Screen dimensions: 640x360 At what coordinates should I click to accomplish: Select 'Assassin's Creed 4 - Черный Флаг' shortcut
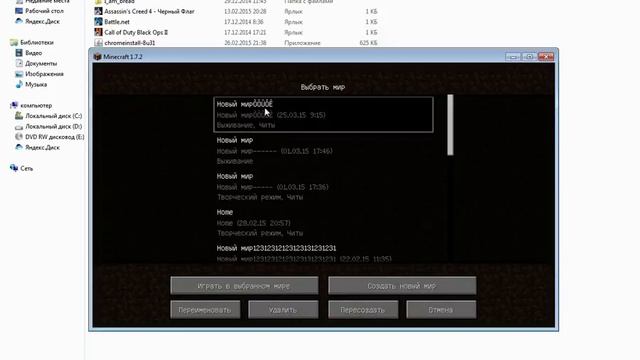pyautogui.click(x=145, y=11)
